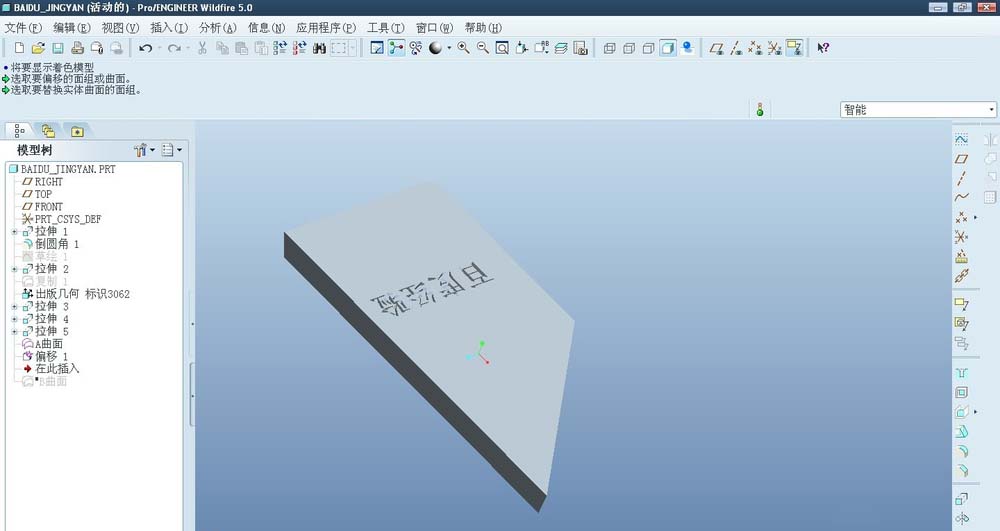
Task: Open the 视图(V) menu
Action: tap(120, 28)
